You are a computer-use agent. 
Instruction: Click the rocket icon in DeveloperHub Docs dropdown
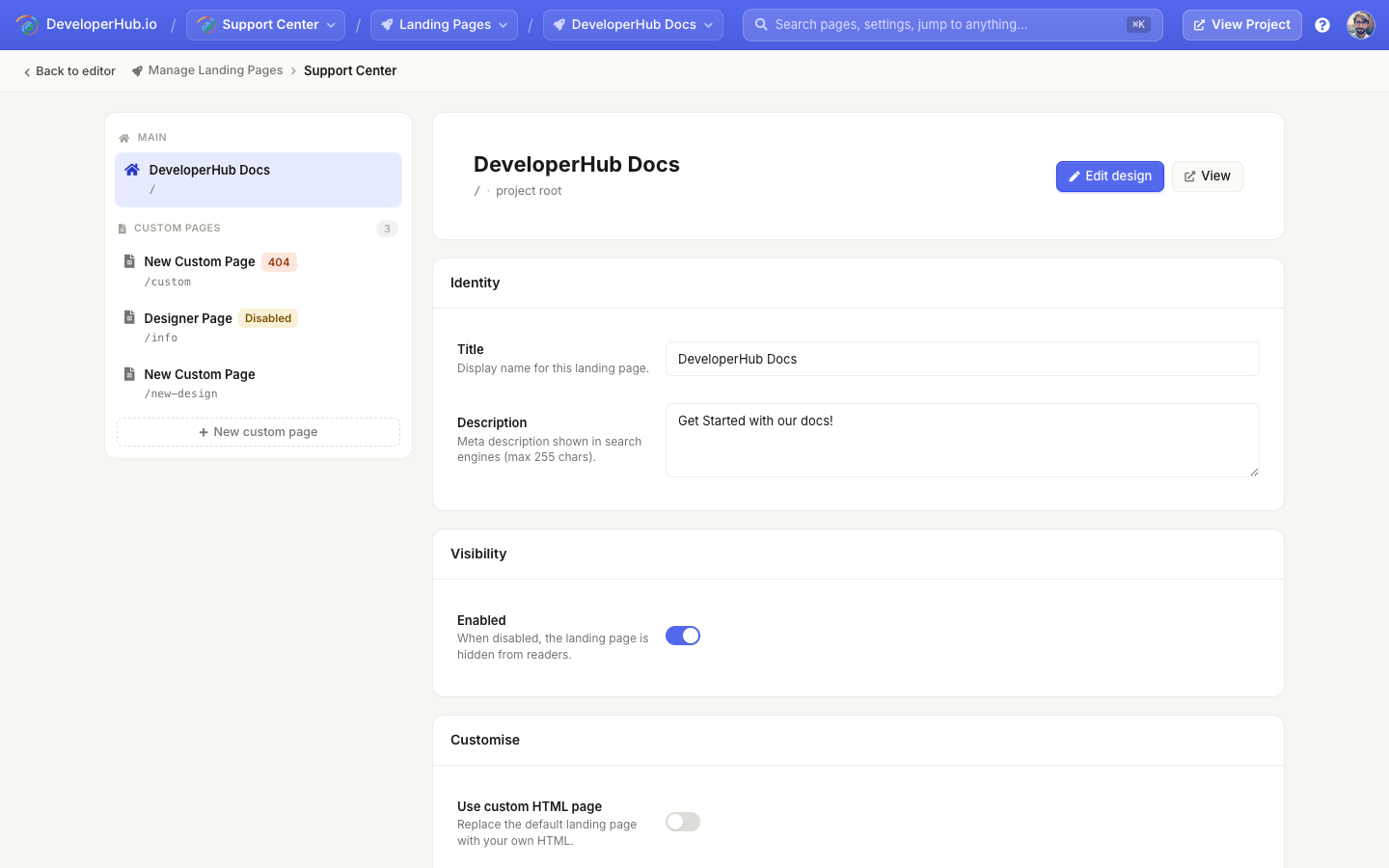(x=559, y=25)
